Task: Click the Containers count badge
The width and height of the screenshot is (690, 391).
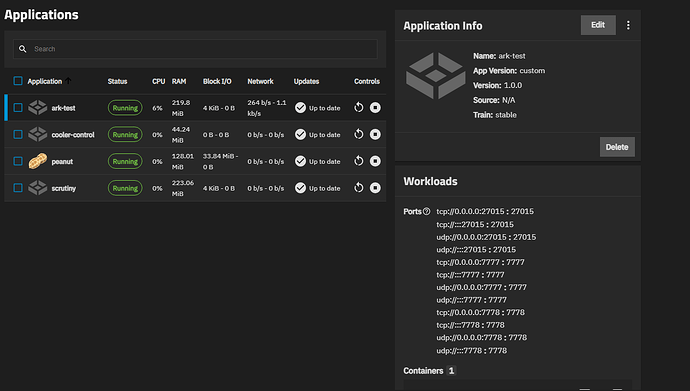Action: pos(451,371)
